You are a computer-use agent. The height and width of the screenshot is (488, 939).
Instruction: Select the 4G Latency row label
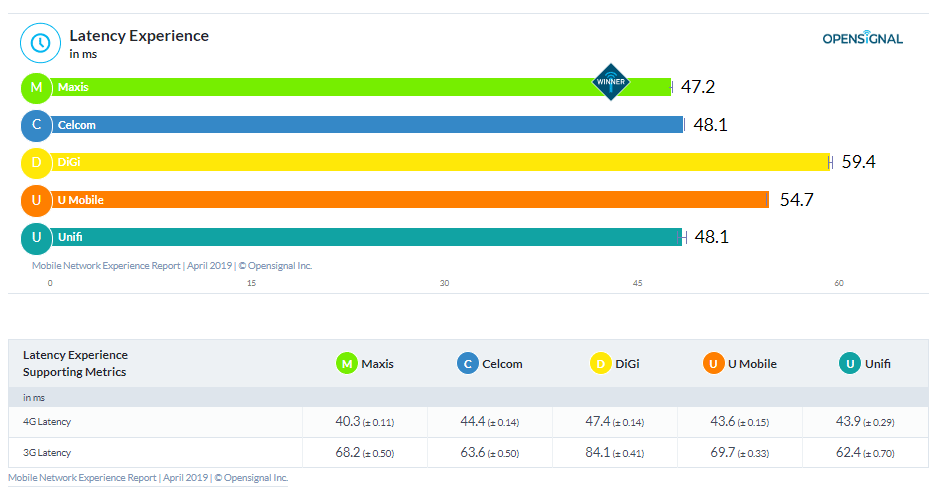[47, 421]
